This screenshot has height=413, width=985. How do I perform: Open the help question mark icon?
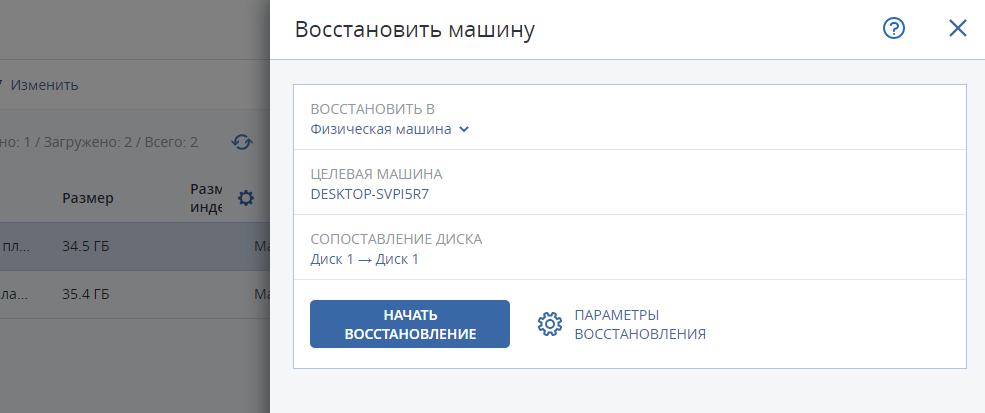tap(894, 29)
